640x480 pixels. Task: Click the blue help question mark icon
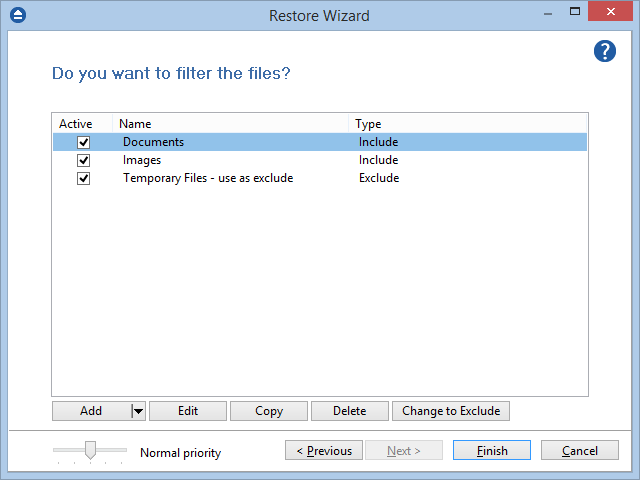(x=604, y=51)
